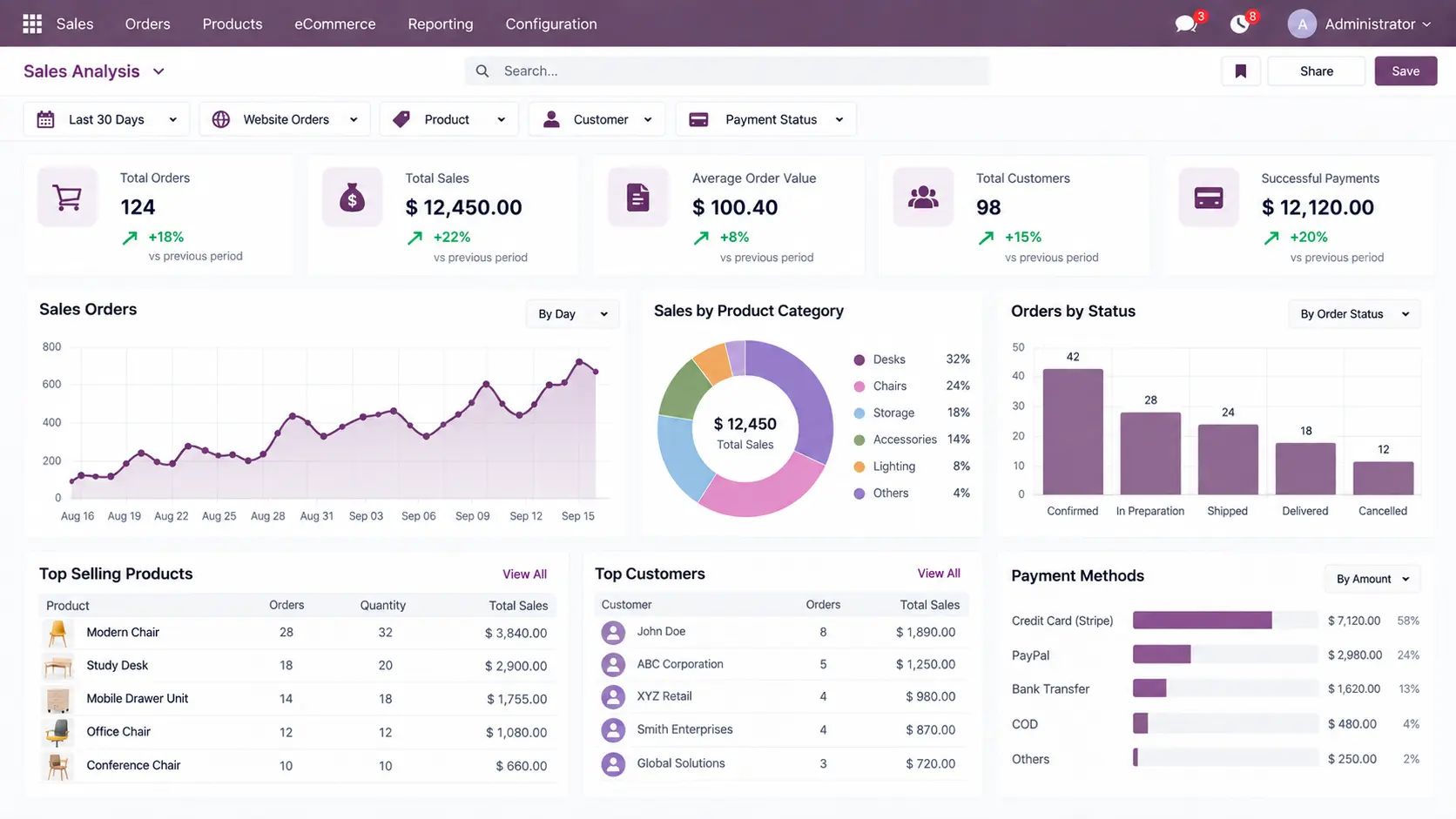
Task: Open the By Order Status dropdown
Action: click(1354, 314)
